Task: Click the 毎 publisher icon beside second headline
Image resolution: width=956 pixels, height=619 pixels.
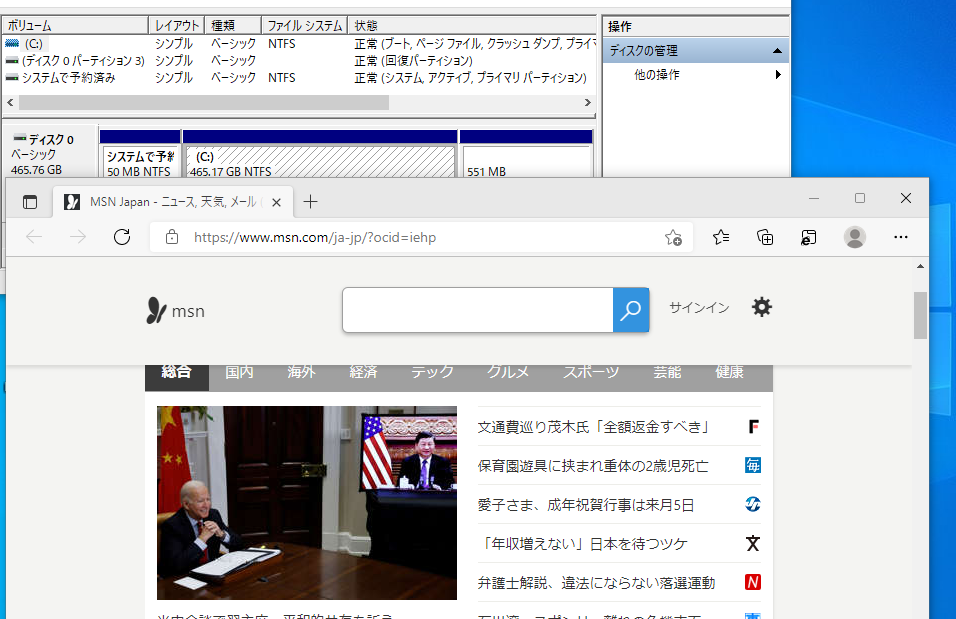Action: (x=753, y=465)
